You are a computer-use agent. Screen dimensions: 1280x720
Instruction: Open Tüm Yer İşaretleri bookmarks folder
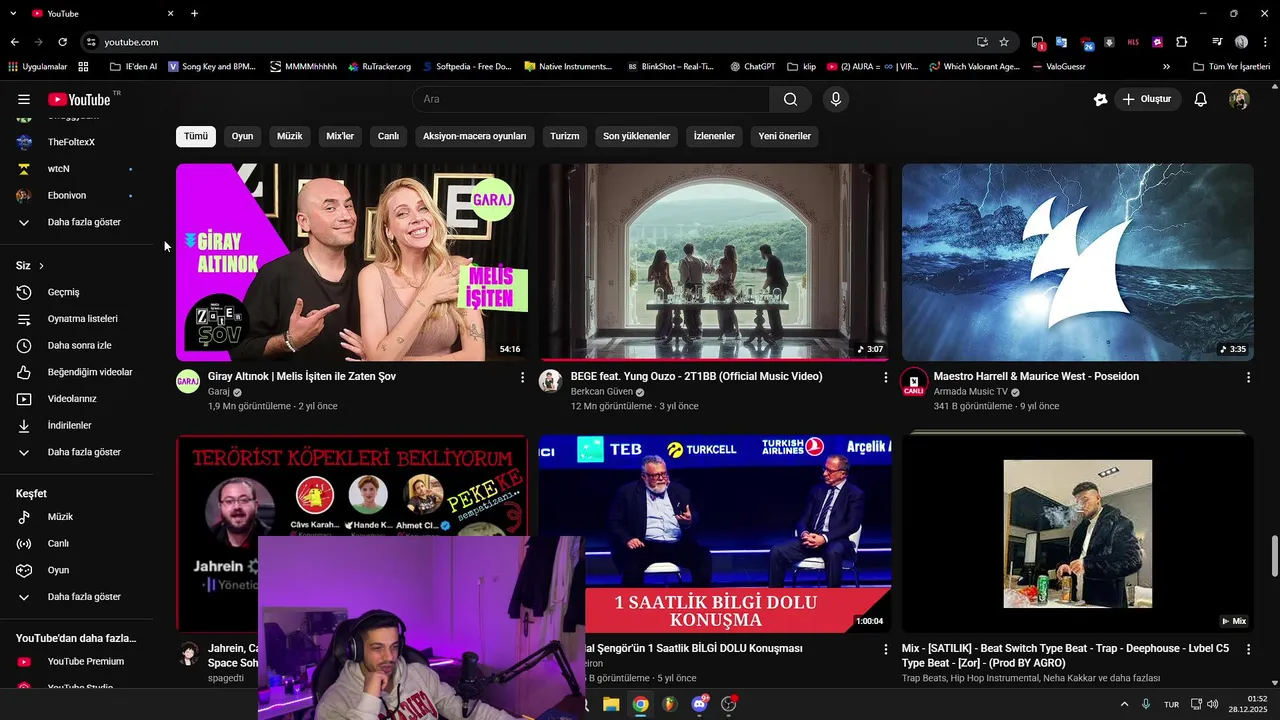click(x=1231, y=67)
